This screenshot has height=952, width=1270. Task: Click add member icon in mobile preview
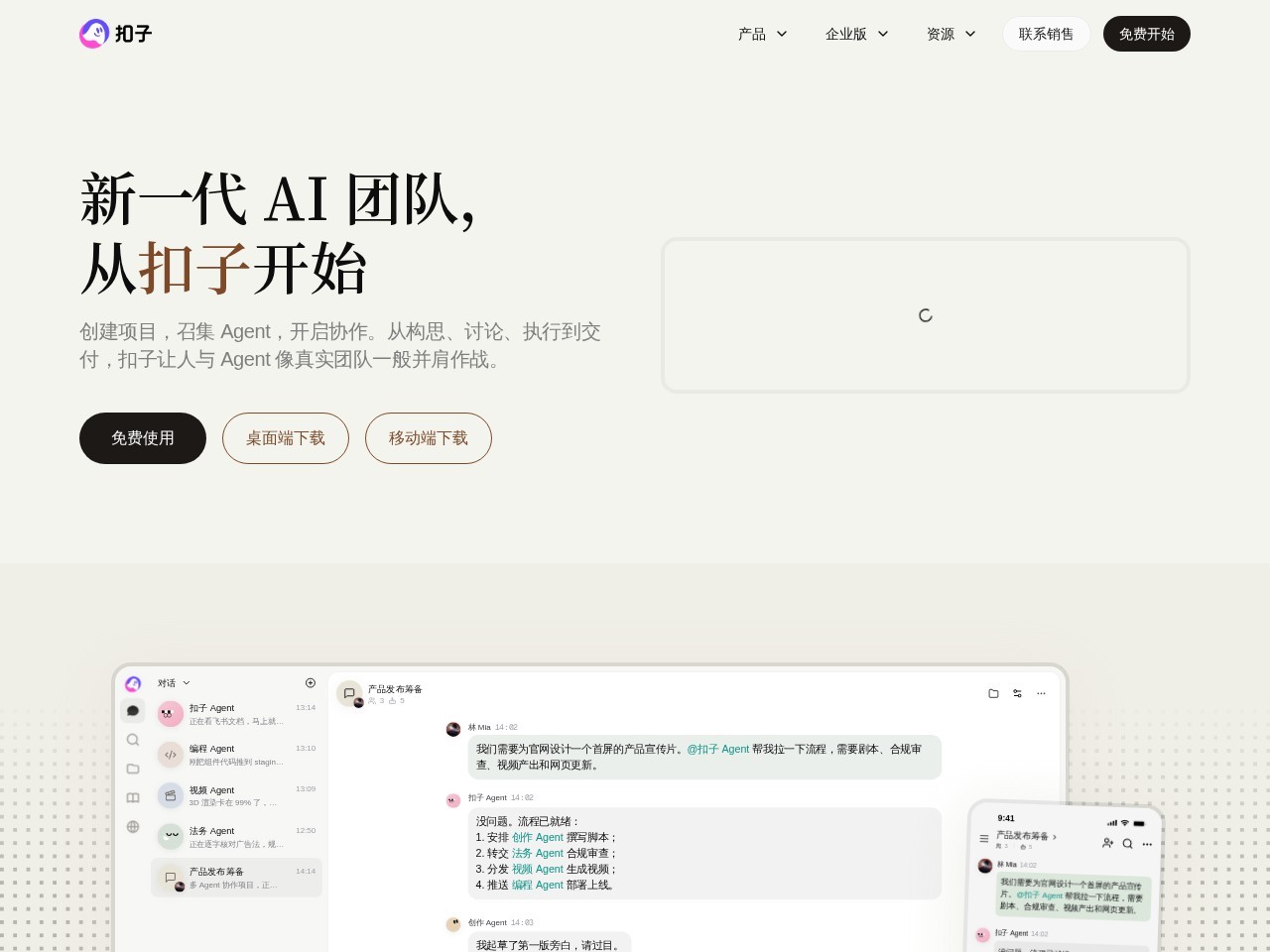point(1107,842)
